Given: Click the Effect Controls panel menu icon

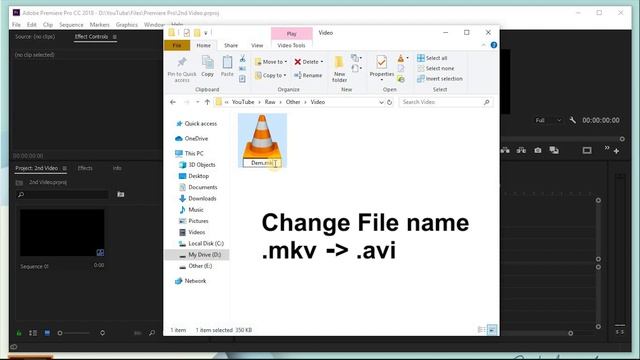Looking at the screenshot, I should tap(115, 37).
